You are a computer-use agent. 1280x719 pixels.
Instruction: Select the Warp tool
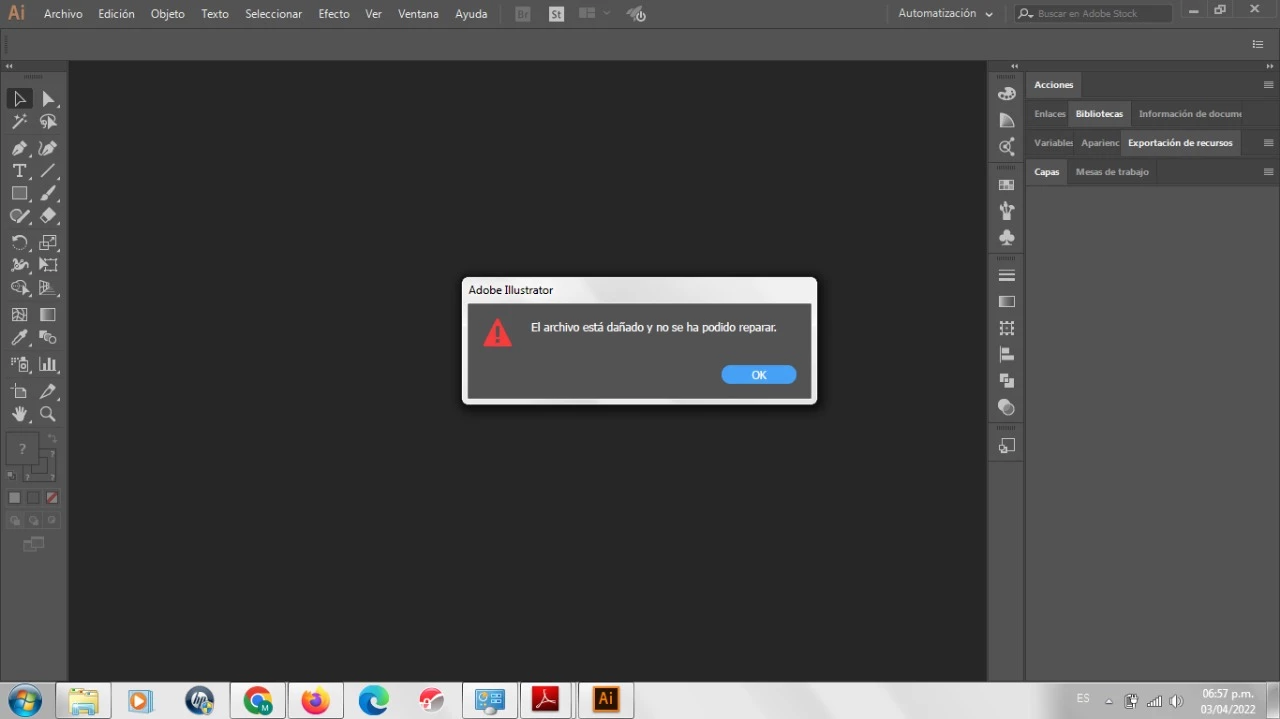point(19,265)
